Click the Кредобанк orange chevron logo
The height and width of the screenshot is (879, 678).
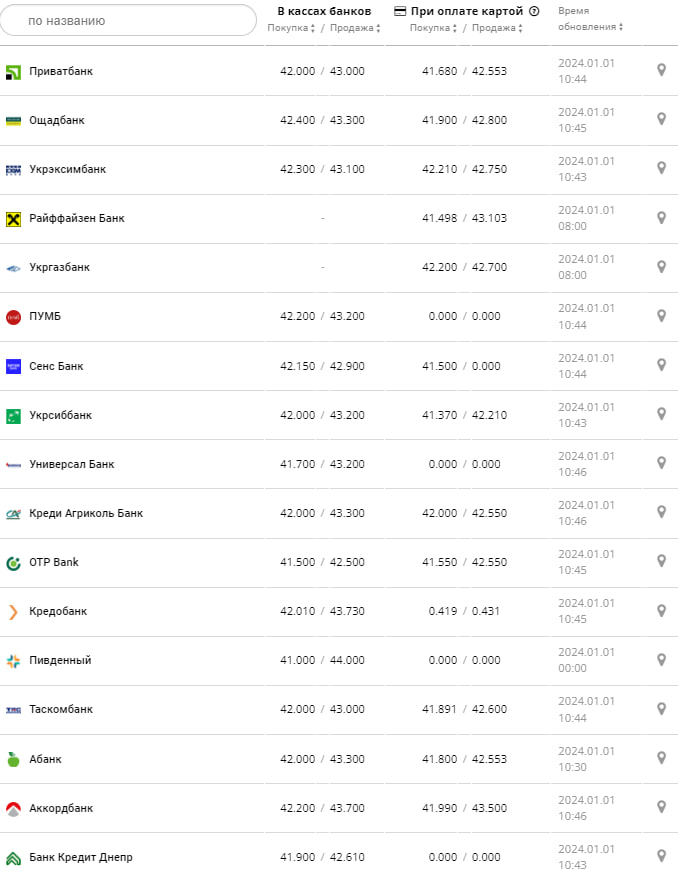13,612
